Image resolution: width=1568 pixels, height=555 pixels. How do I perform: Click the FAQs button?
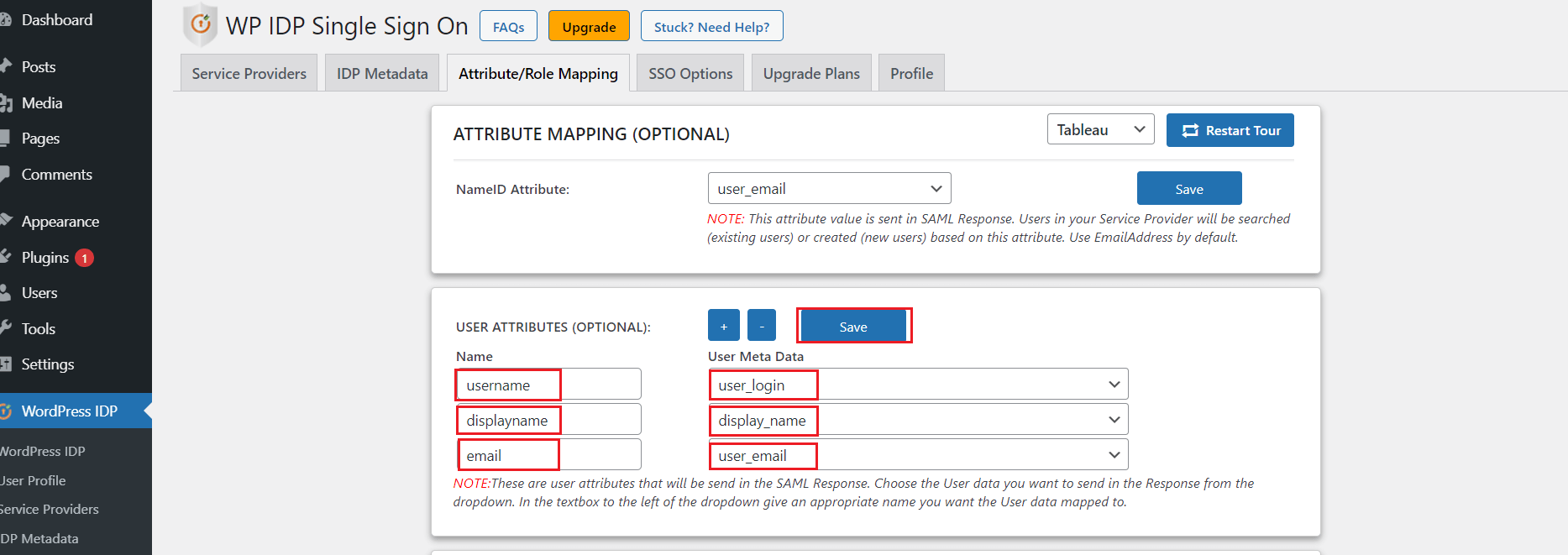(x=508, y=26)
